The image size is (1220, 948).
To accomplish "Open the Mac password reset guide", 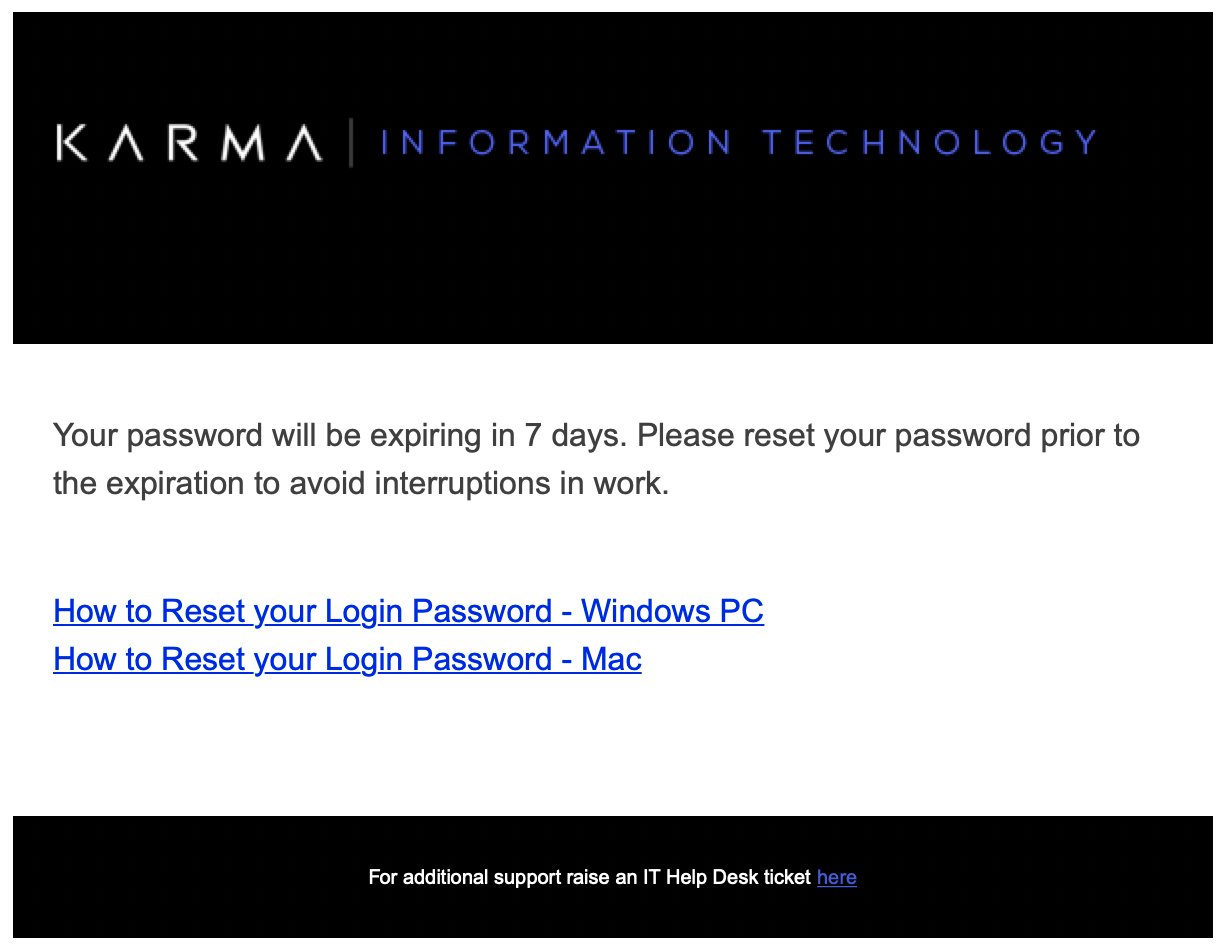I will [347, 659].
